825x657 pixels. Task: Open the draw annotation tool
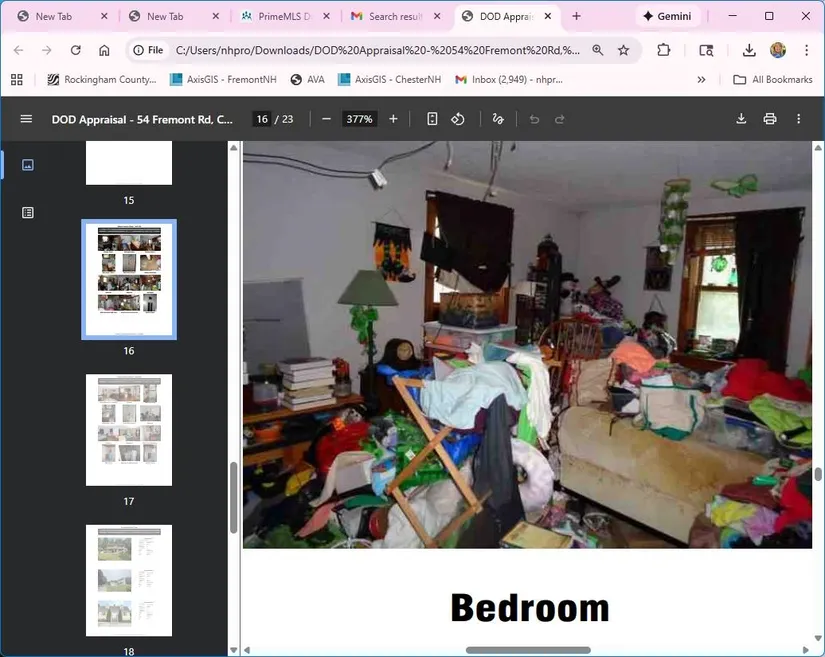(x=498, y=119)
